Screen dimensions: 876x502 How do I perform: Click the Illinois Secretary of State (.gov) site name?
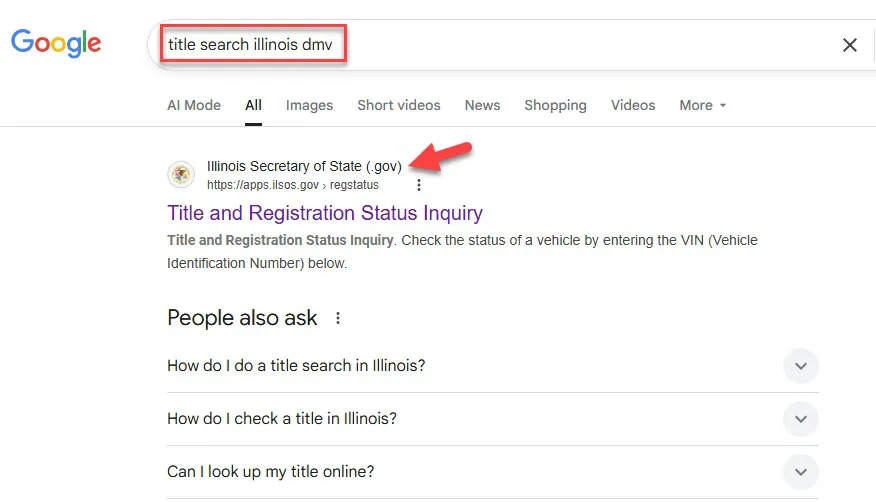[x=304, y=166]
